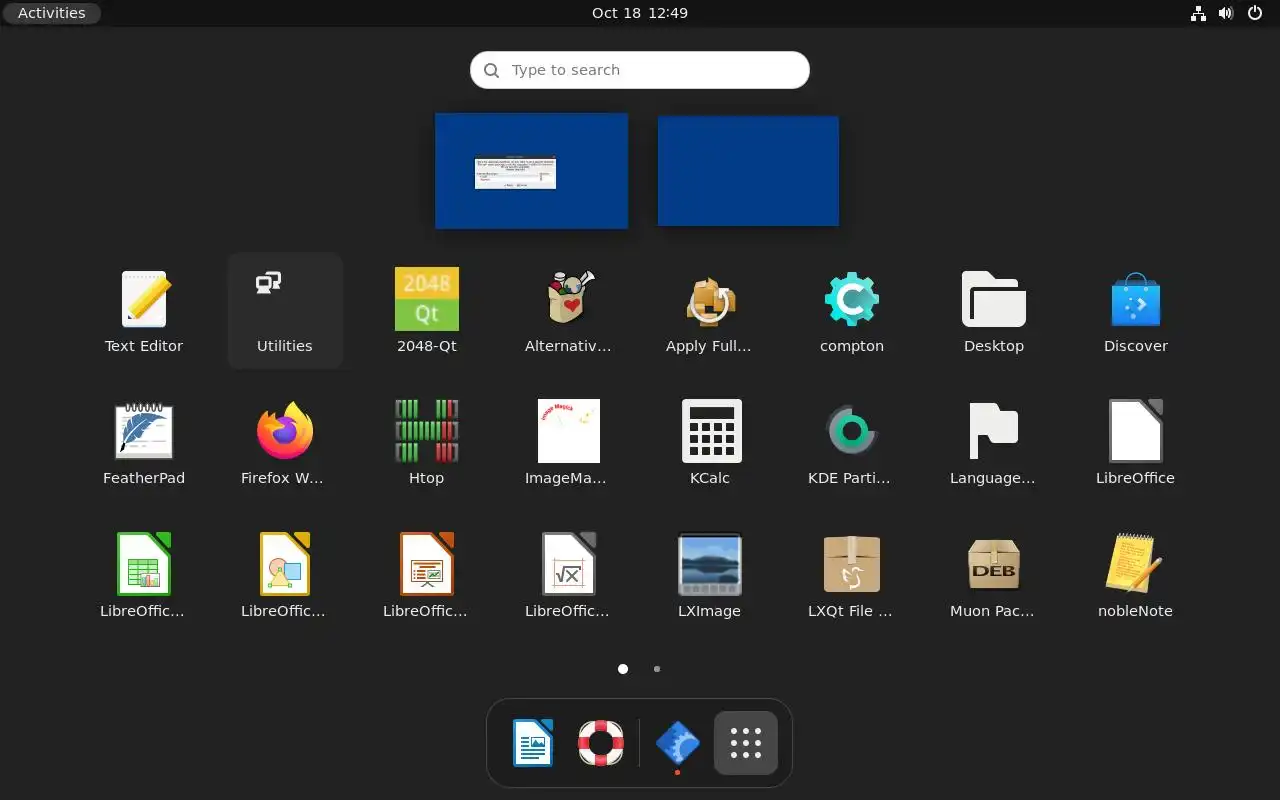Select the empty second workspace thumbnail
Screen dimensions: 1280x800
[748, 171]
